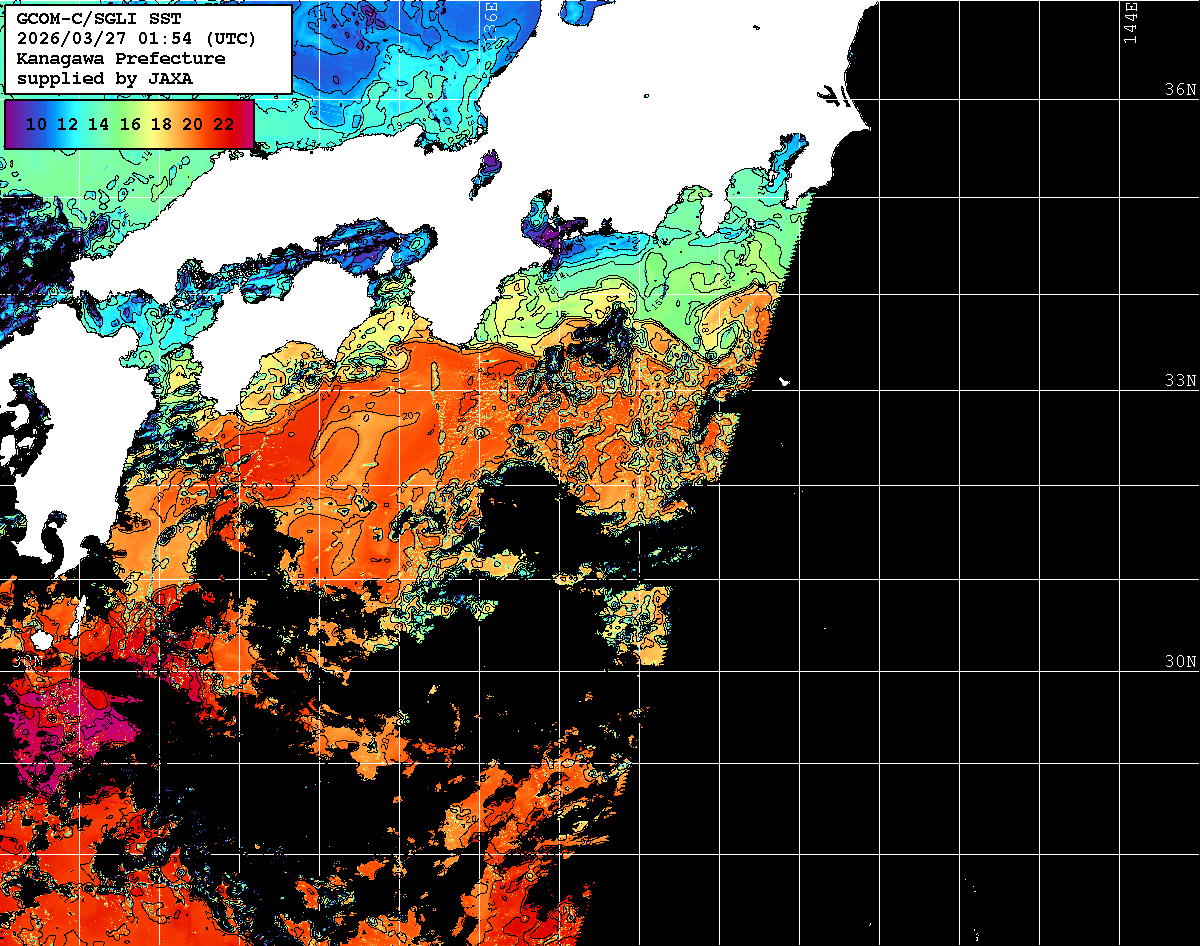Viewport: 1200px width, 946px height.
Task: Click the 30N latitude label on the right
Action: coord(1180,662)
